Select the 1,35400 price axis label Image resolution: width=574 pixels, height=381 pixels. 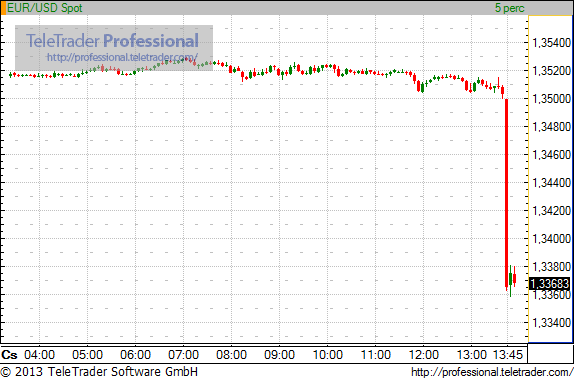tap(551, 42)
